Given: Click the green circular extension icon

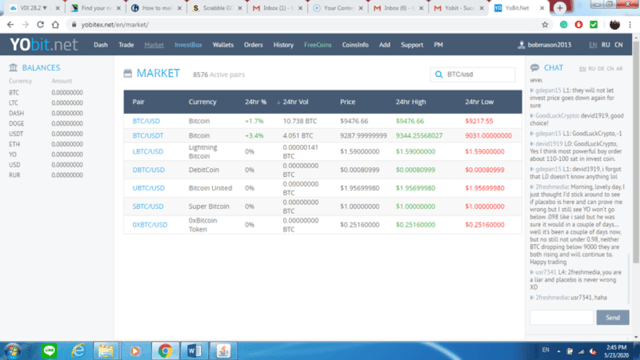Looking at the screenshot, I should click(564, 24).
